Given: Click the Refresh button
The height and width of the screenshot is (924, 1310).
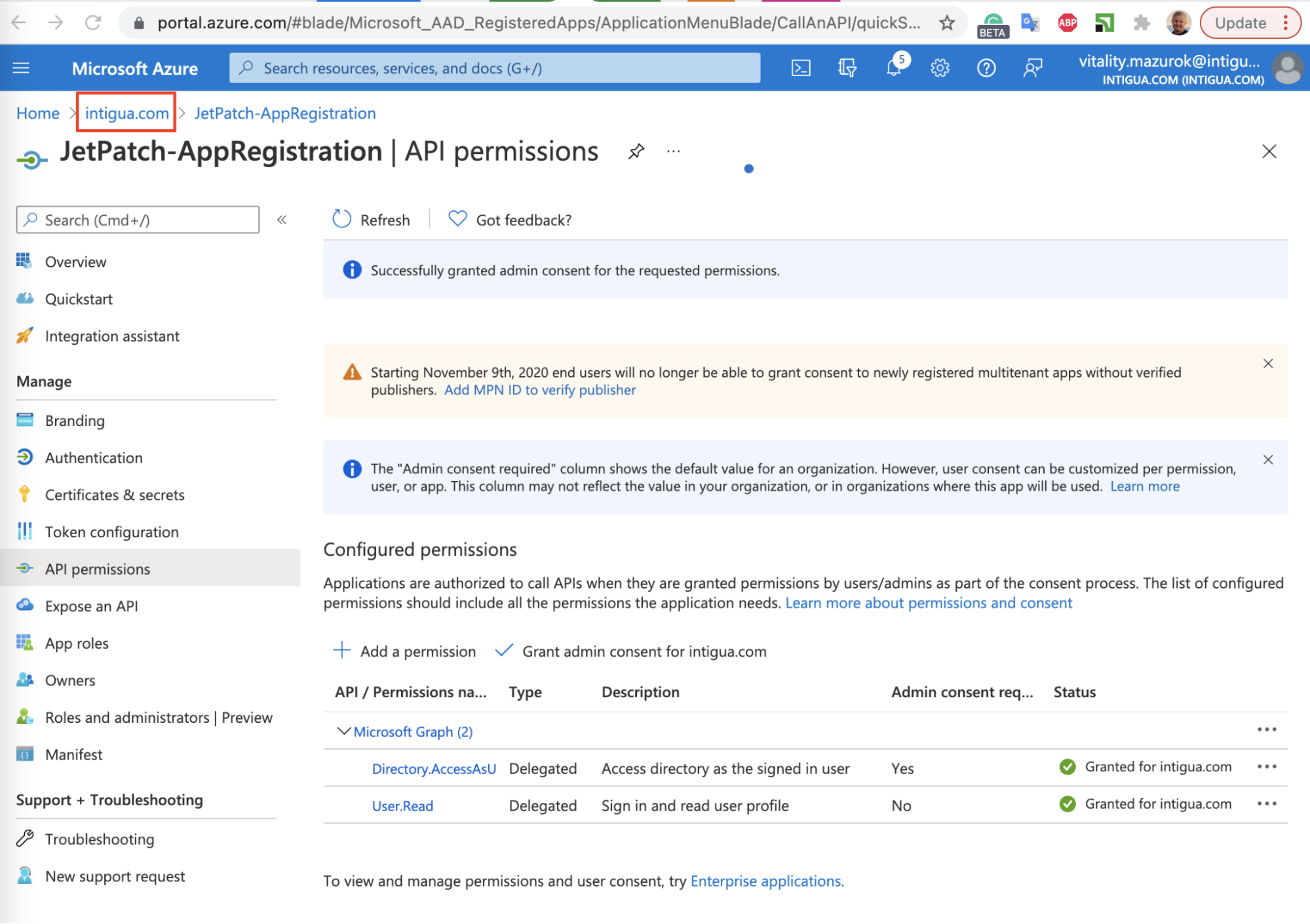Looking at the screenshot, I should [x=372, y=220].
